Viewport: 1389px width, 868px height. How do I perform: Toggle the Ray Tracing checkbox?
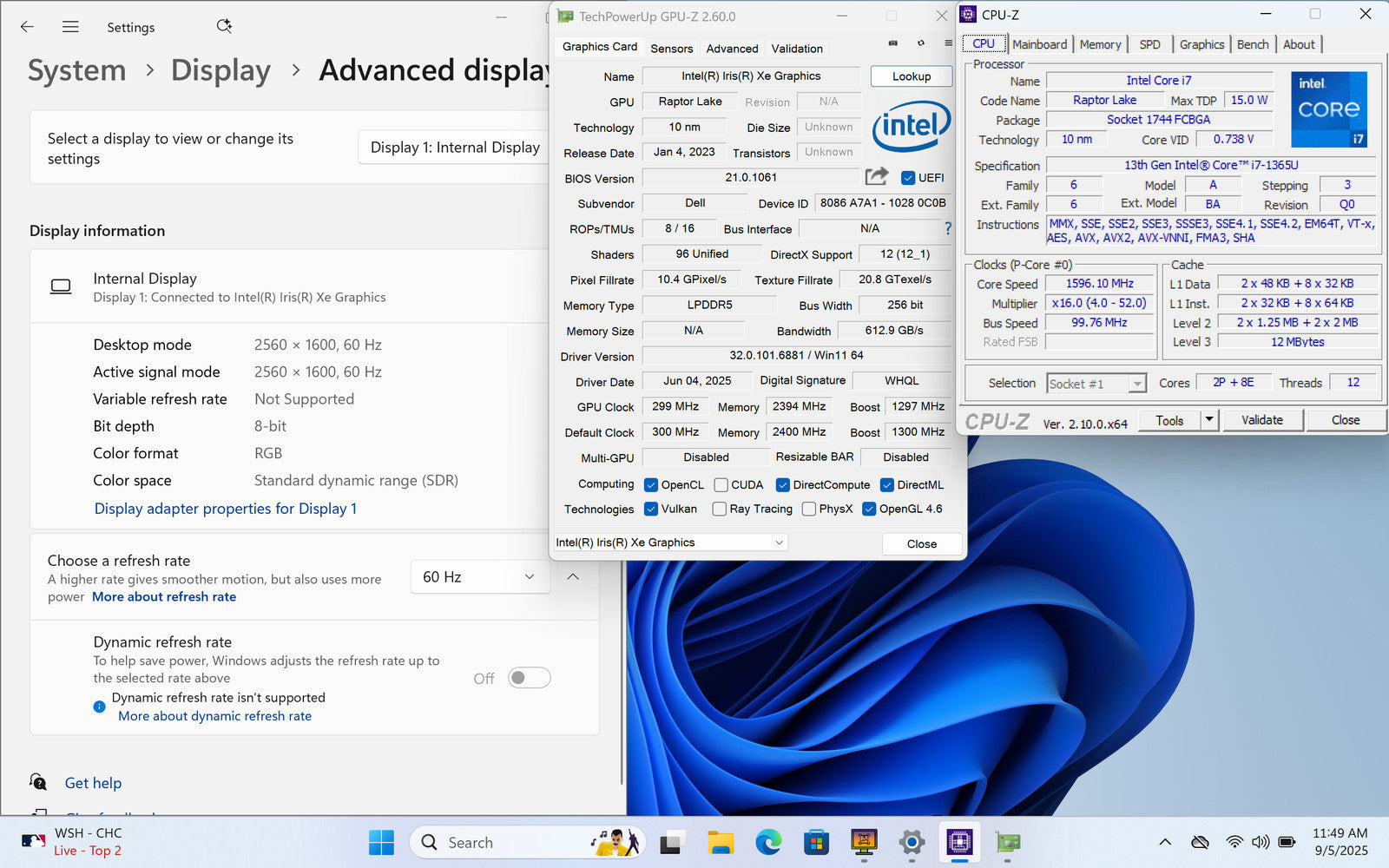point(719,510)
